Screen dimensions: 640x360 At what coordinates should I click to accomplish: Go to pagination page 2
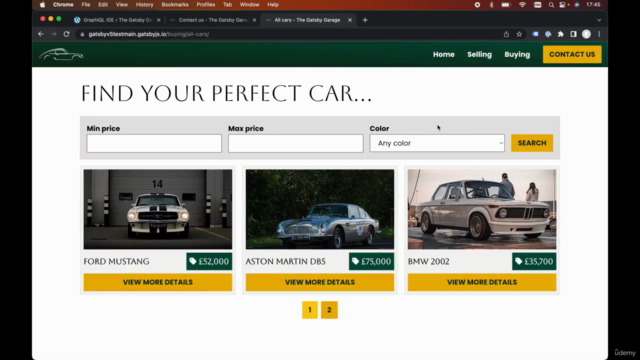329,310
